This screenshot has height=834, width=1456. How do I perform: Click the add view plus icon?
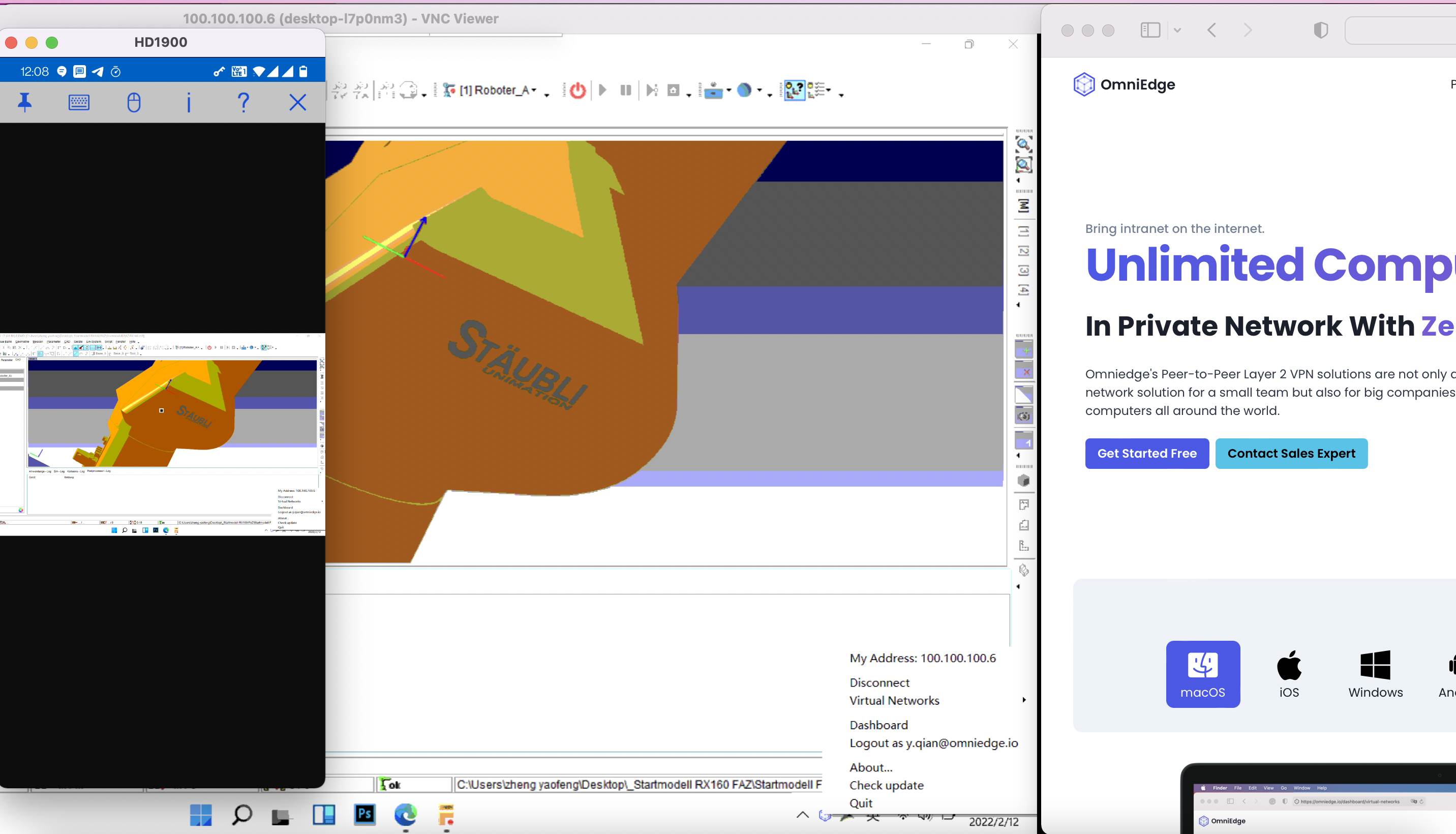point(1024,349)
